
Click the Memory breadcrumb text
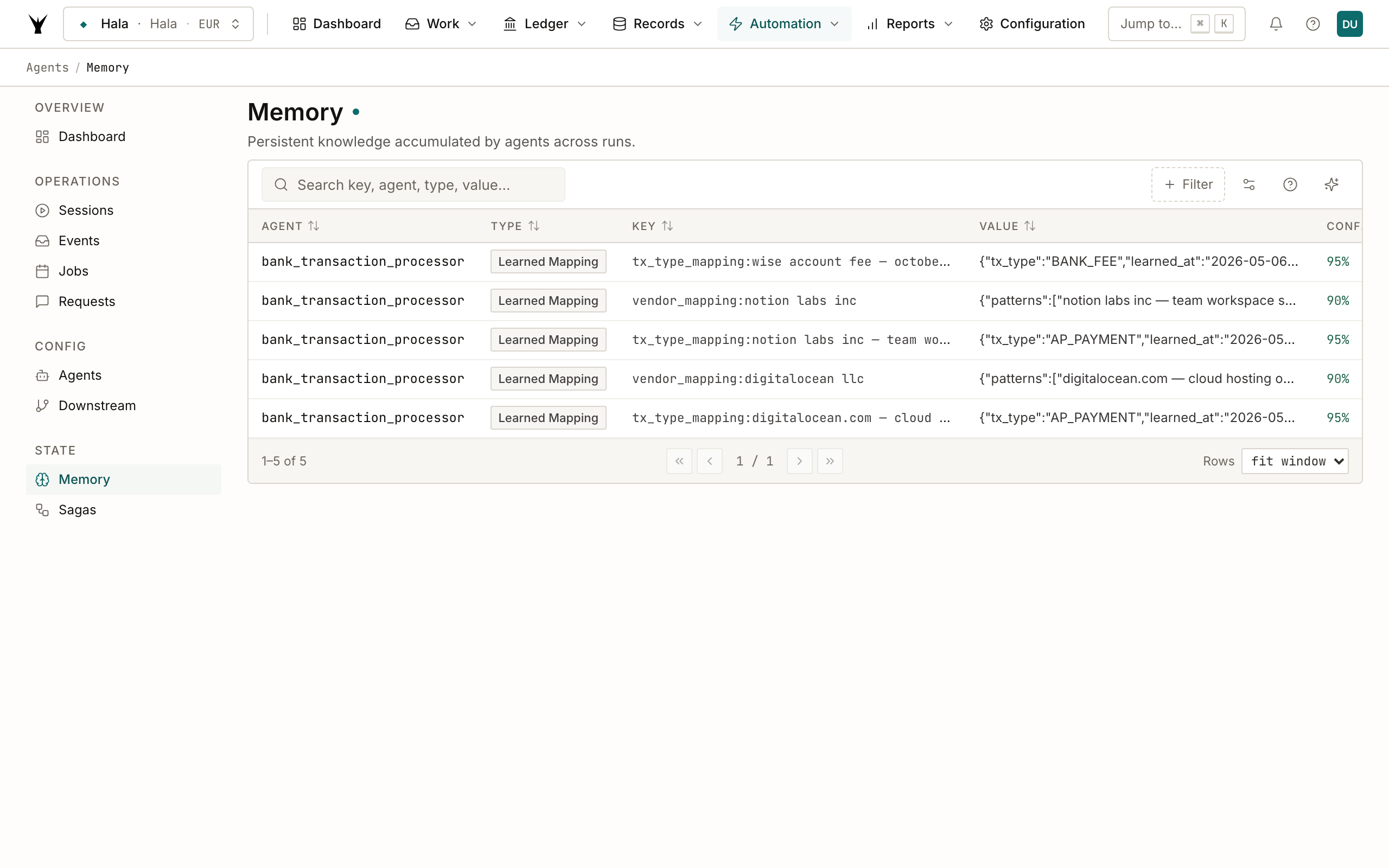(107, 68)
